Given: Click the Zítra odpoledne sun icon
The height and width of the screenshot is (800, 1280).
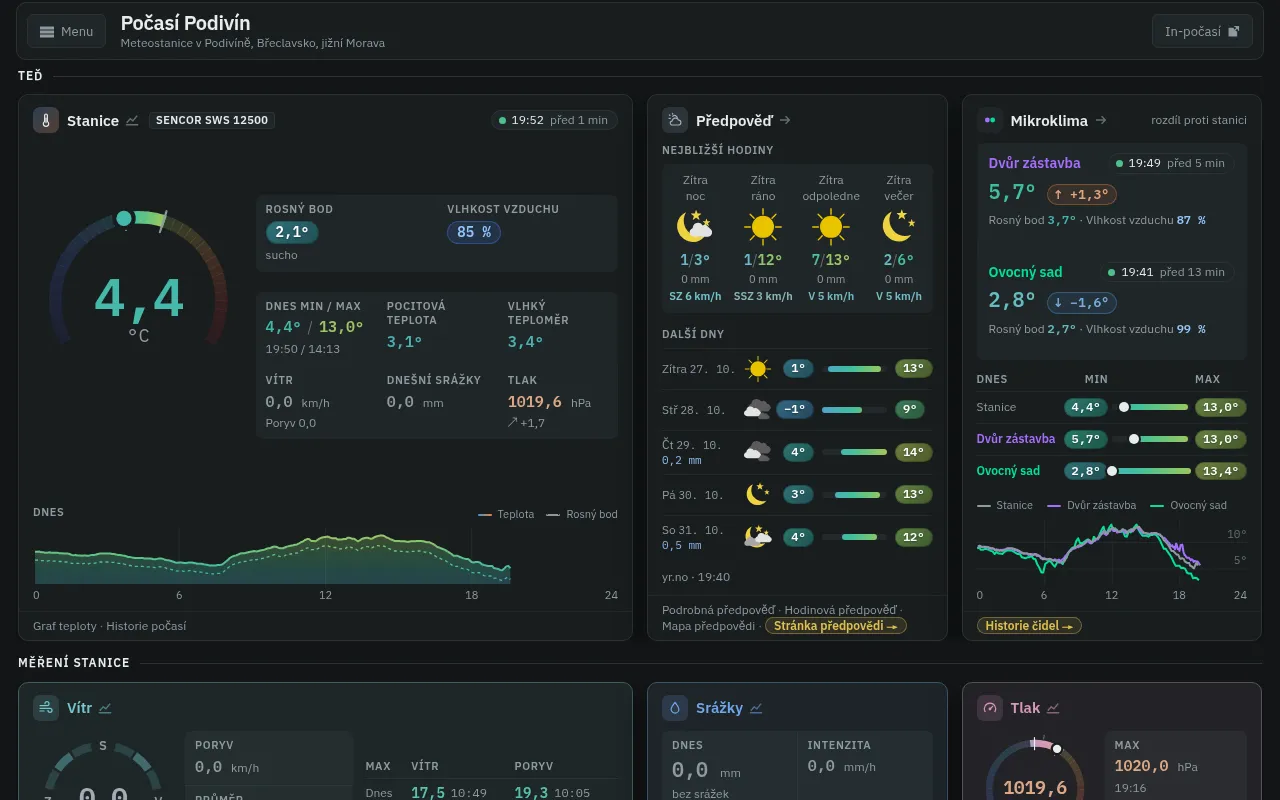Looking at the screenshot, I should [831, 228].
